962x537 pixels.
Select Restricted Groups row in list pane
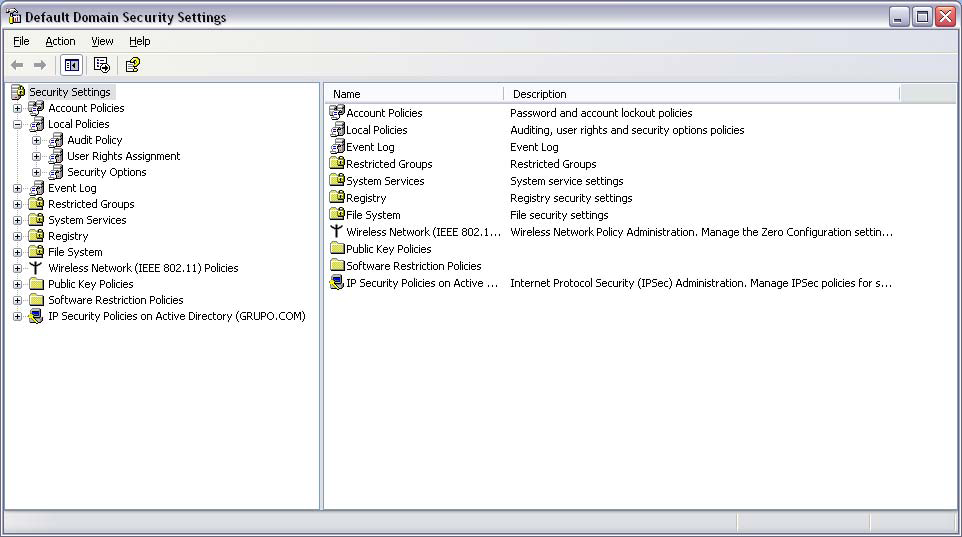(x=614, y=164)
